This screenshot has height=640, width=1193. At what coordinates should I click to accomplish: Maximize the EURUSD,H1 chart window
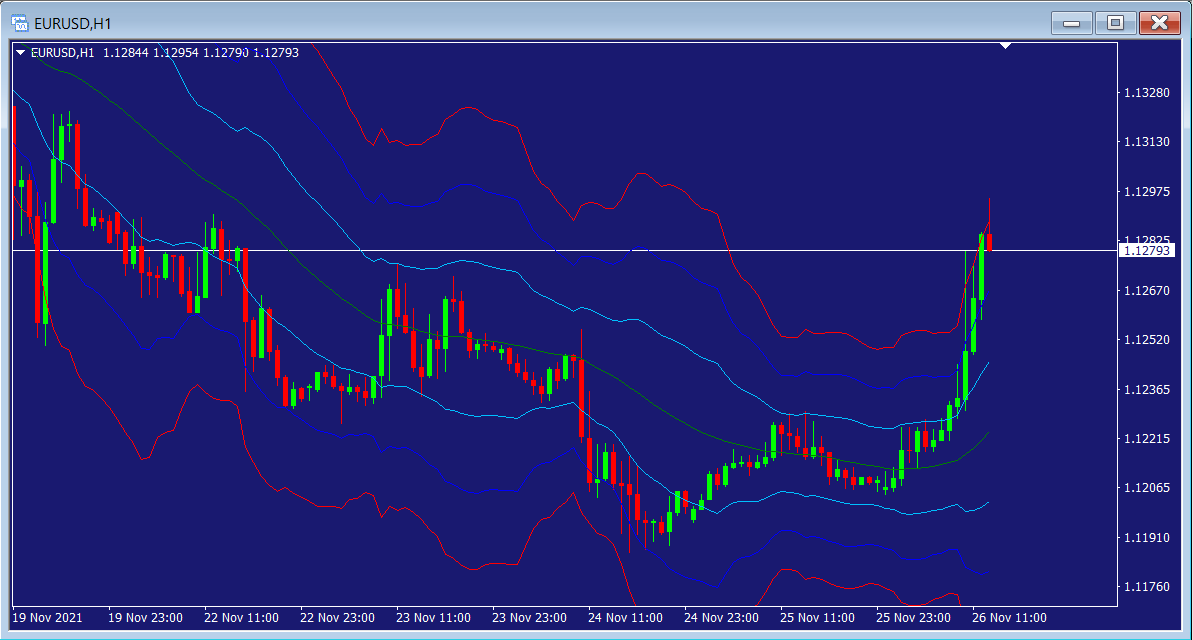[1115, 22]
